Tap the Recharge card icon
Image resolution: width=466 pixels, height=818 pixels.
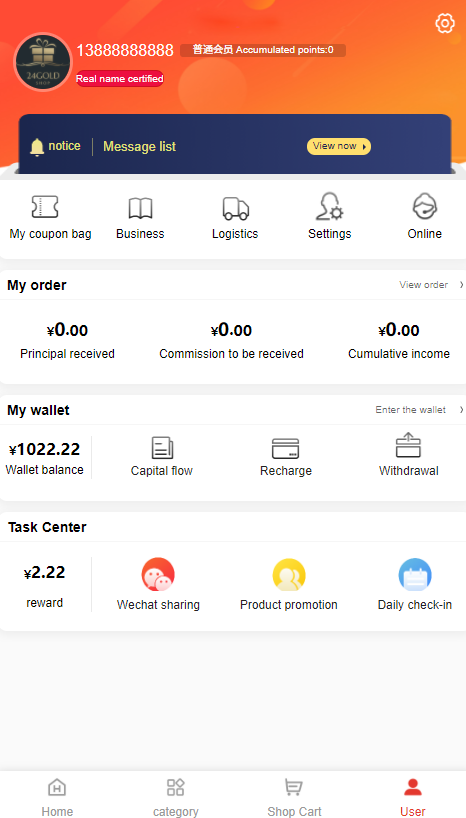[x=285, y=449]
